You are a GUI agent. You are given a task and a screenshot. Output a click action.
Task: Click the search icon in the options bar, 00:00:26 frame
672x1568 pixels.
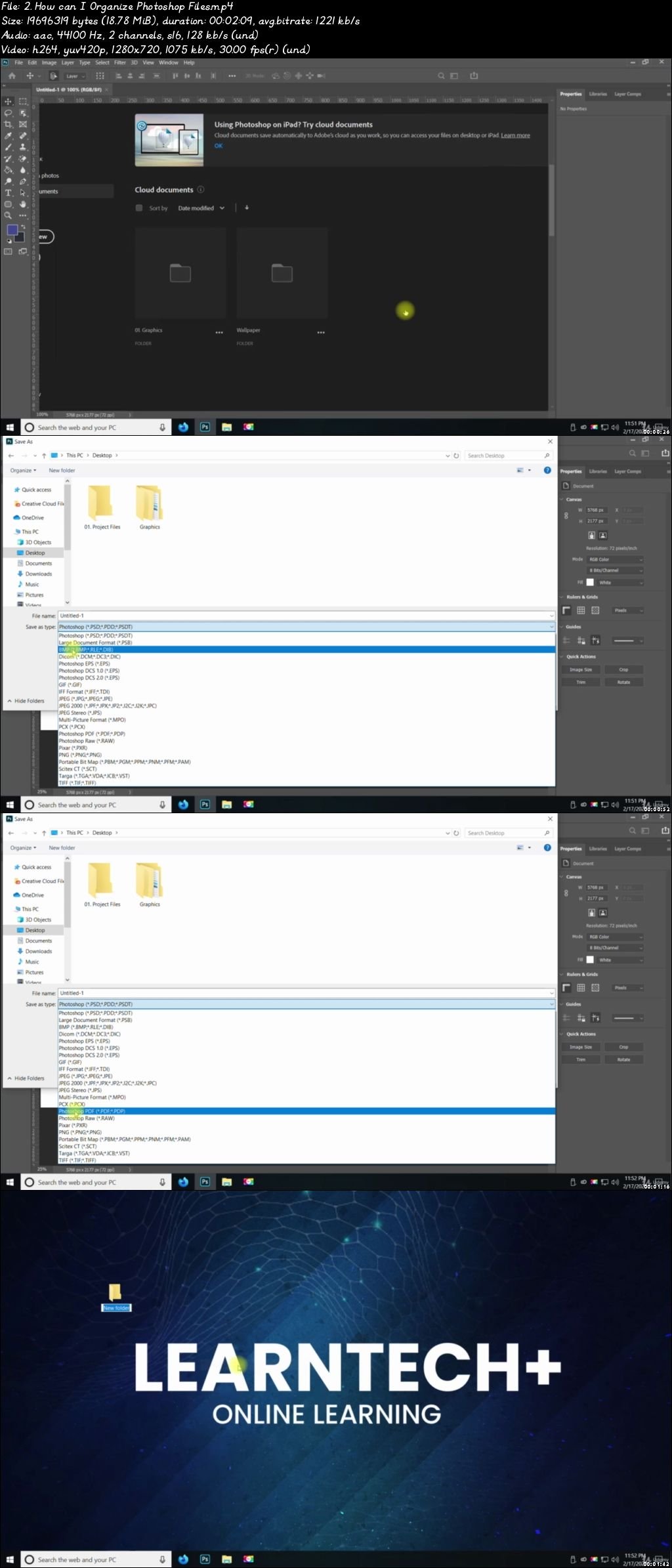click(442, 76)
